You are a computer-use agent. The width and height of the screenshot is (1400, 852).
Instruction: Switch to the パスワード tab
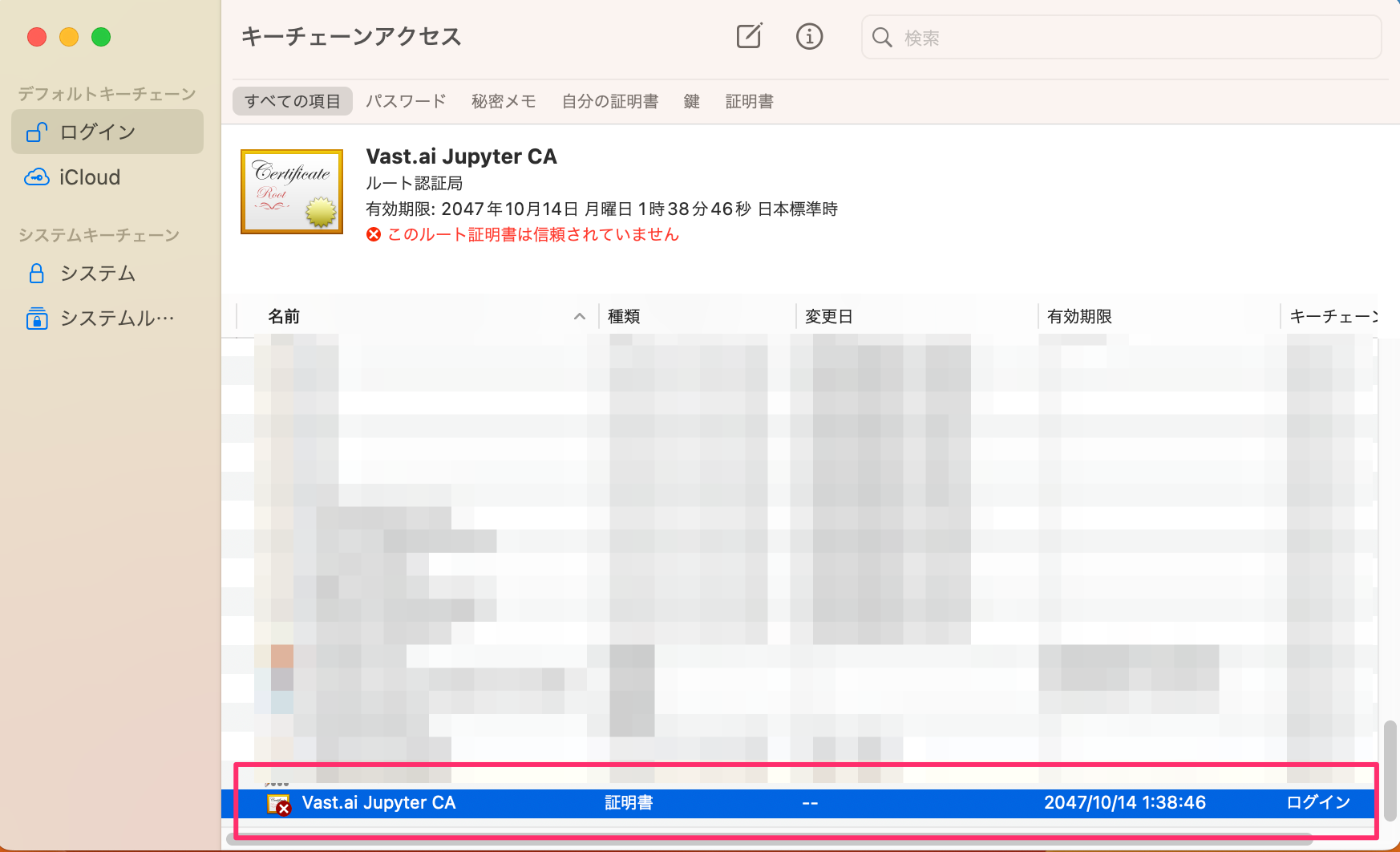coord(406,101)
